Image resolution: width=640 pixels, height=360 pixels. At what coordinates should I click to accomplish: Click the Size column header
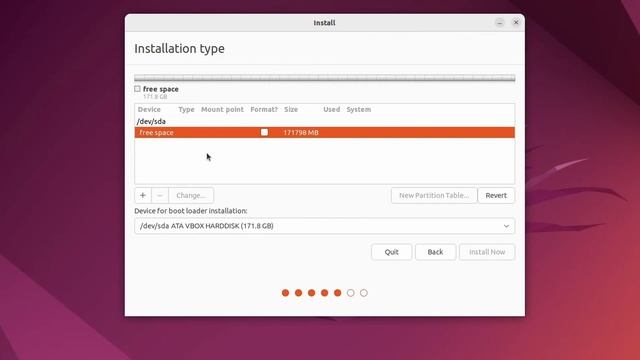coord(291,109)
